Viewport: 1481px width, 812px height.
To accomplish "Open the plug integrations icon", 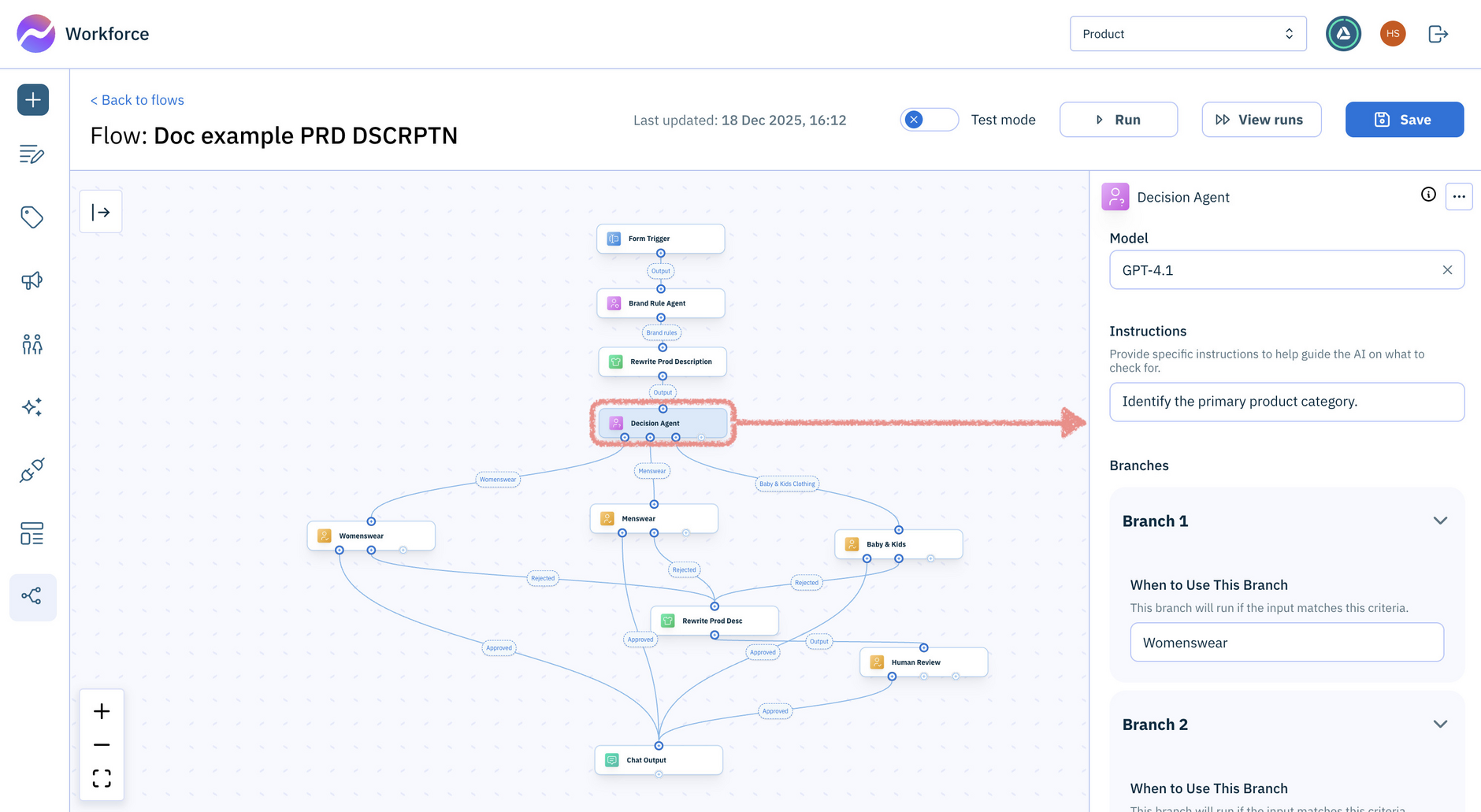I will click(32, 470).
